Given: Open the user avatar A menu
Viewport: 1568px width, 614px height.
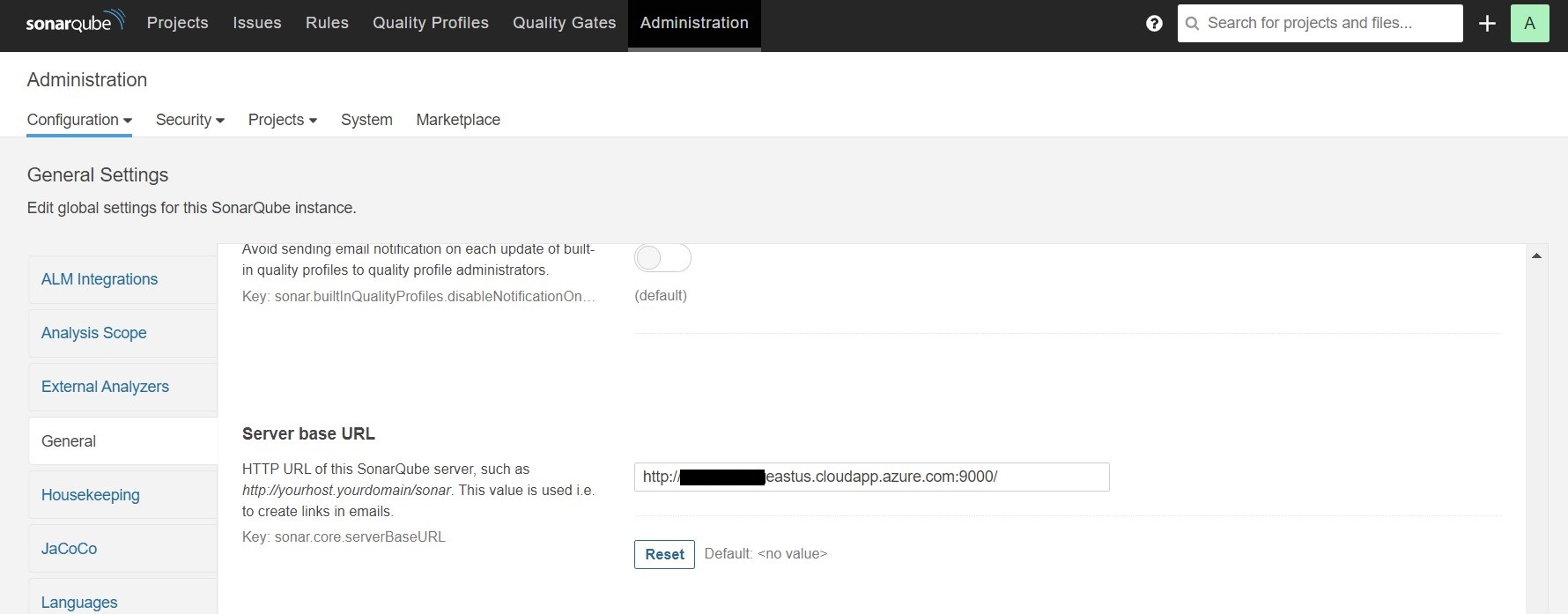Looking at the screenshot, I should coord(1529,24).
